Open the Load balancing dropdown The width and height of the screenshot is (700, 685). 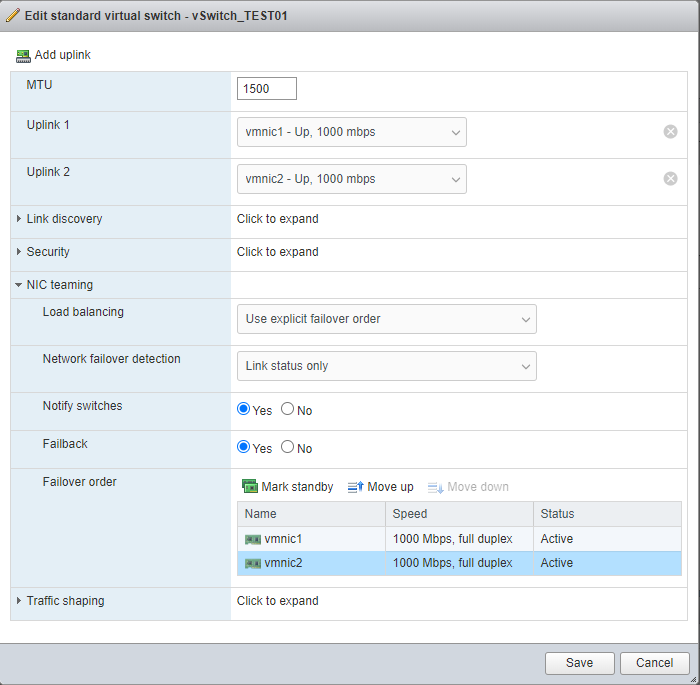point(387,319)
